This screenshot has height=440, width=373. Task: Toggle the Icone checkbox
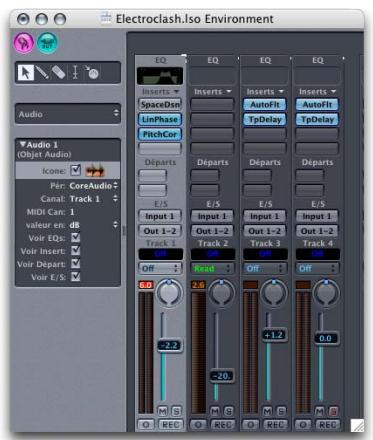point(76,170)
